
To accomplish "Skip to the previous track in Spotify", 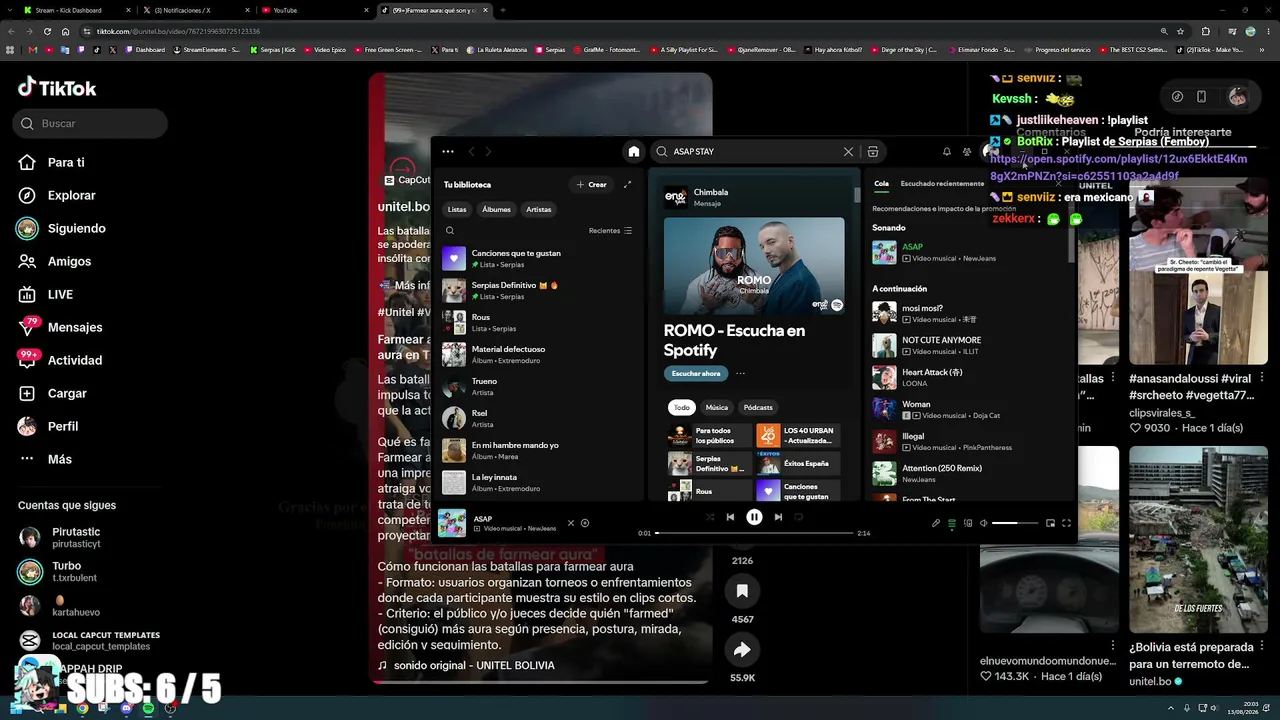I will pyautogui.click(x=730, y=517).
